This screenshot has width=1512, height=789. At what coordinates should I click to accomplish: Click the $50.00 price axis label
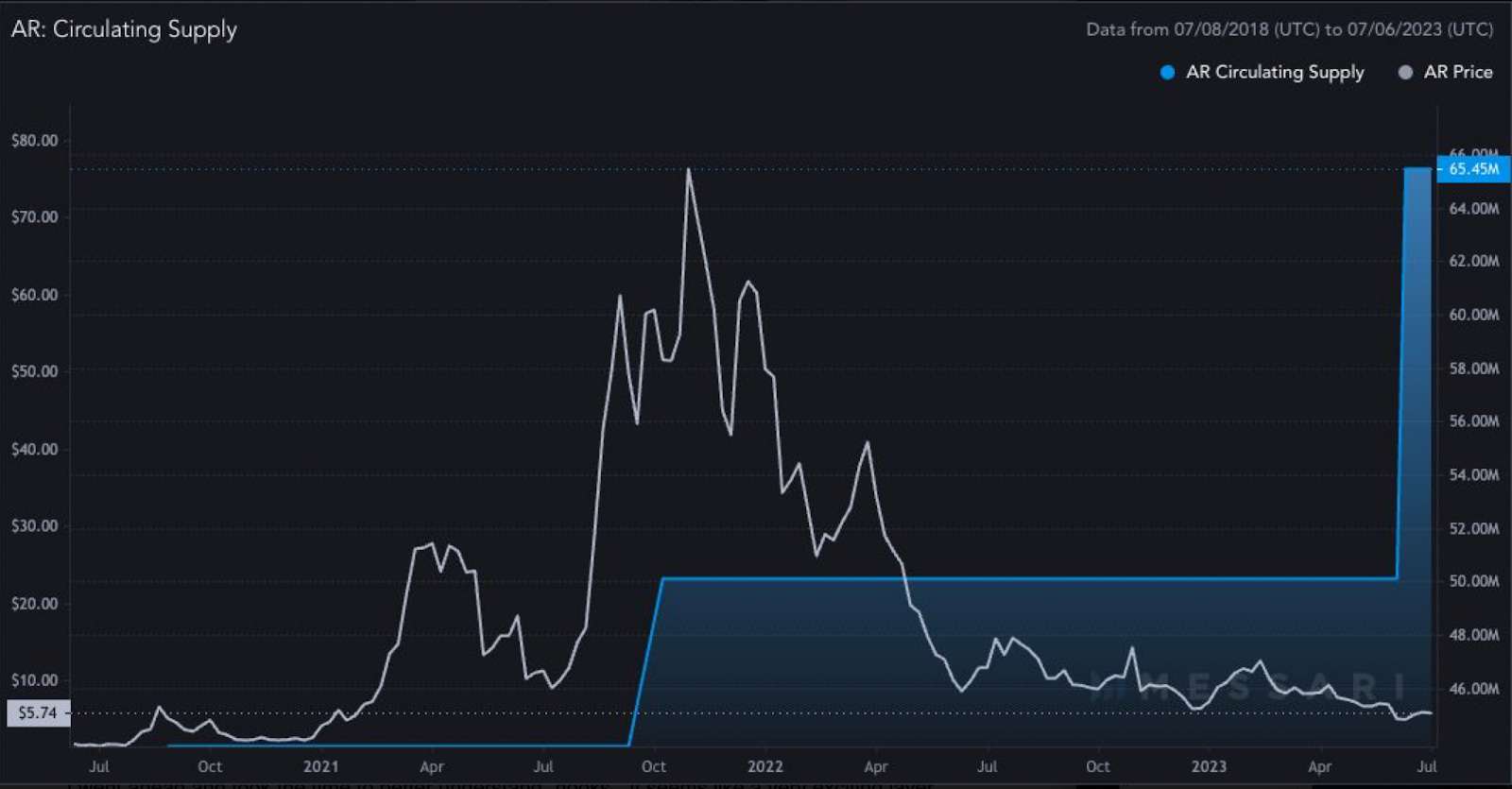click(34, 370)
